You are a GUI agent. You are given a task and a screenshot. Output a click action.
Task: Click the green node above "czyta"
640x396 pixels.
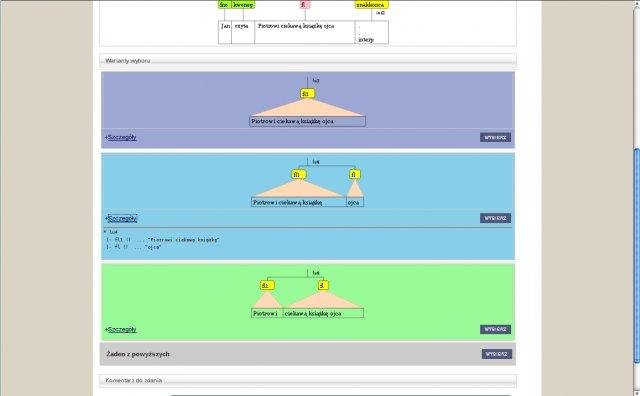click(243, 4)
